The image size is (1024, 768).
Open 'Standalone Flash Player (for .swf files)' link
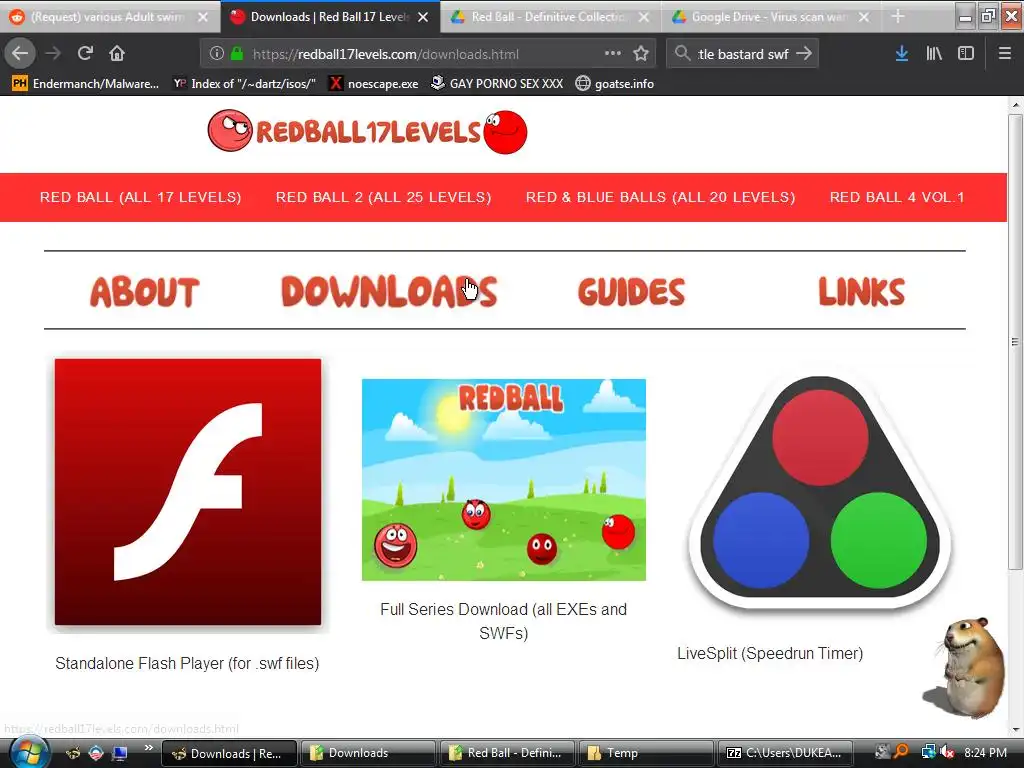(187, 664)
